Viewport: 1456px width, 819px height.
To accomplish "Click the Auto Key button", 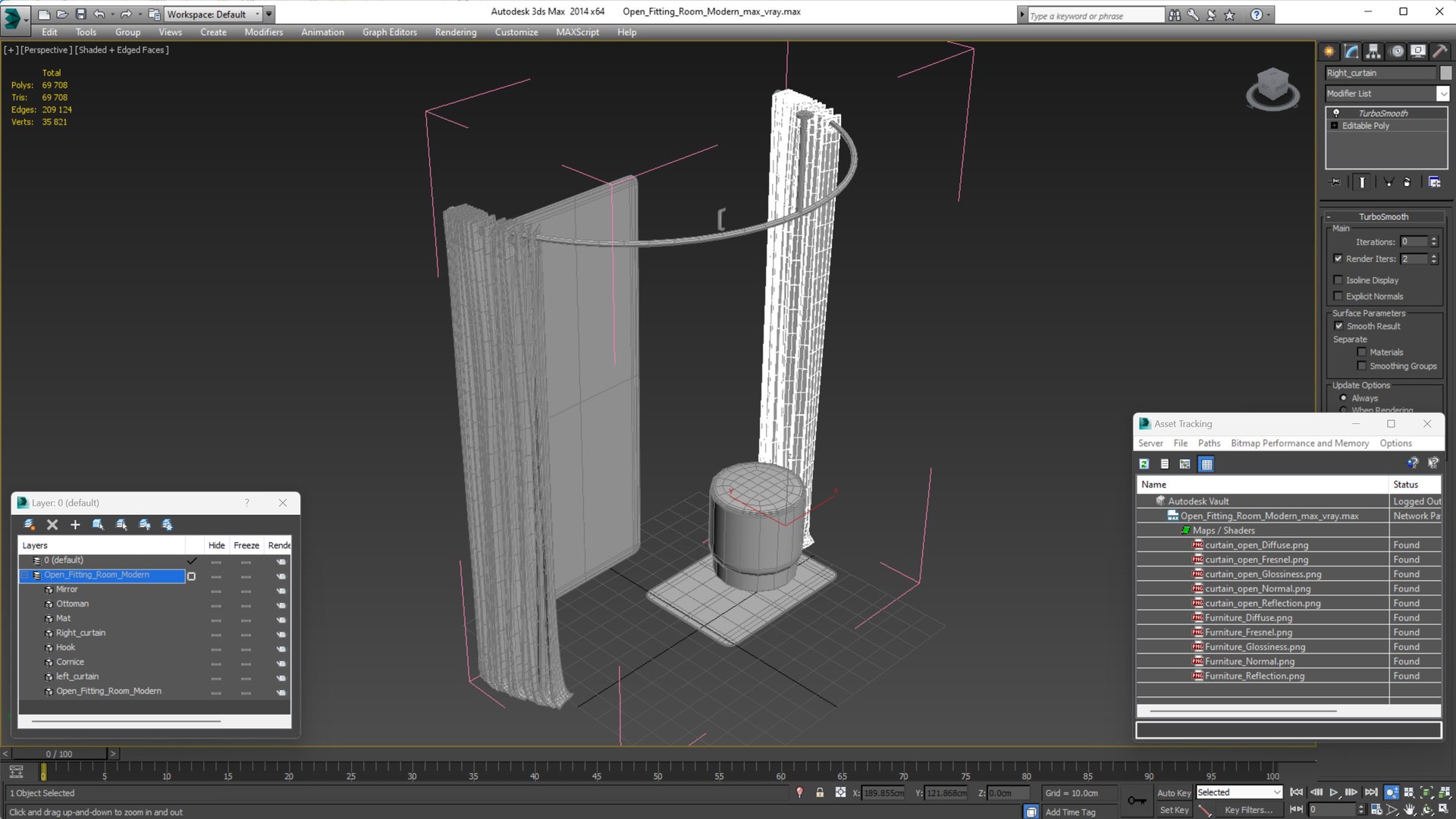I will click(x=1173, y=792).
